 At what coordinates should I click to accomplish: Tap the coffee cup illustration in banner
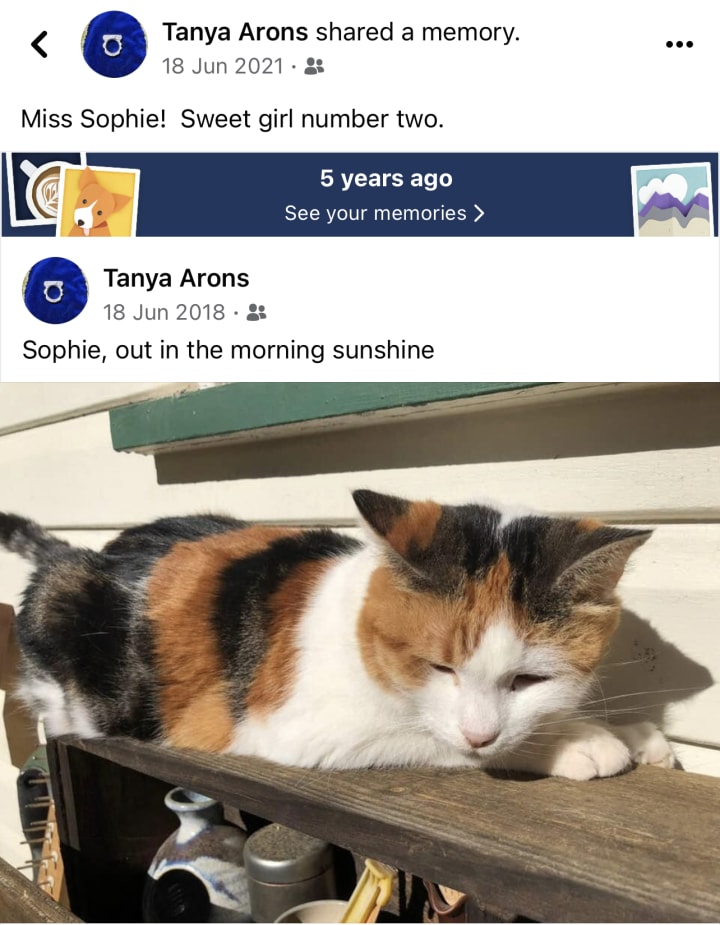[42, 189]
